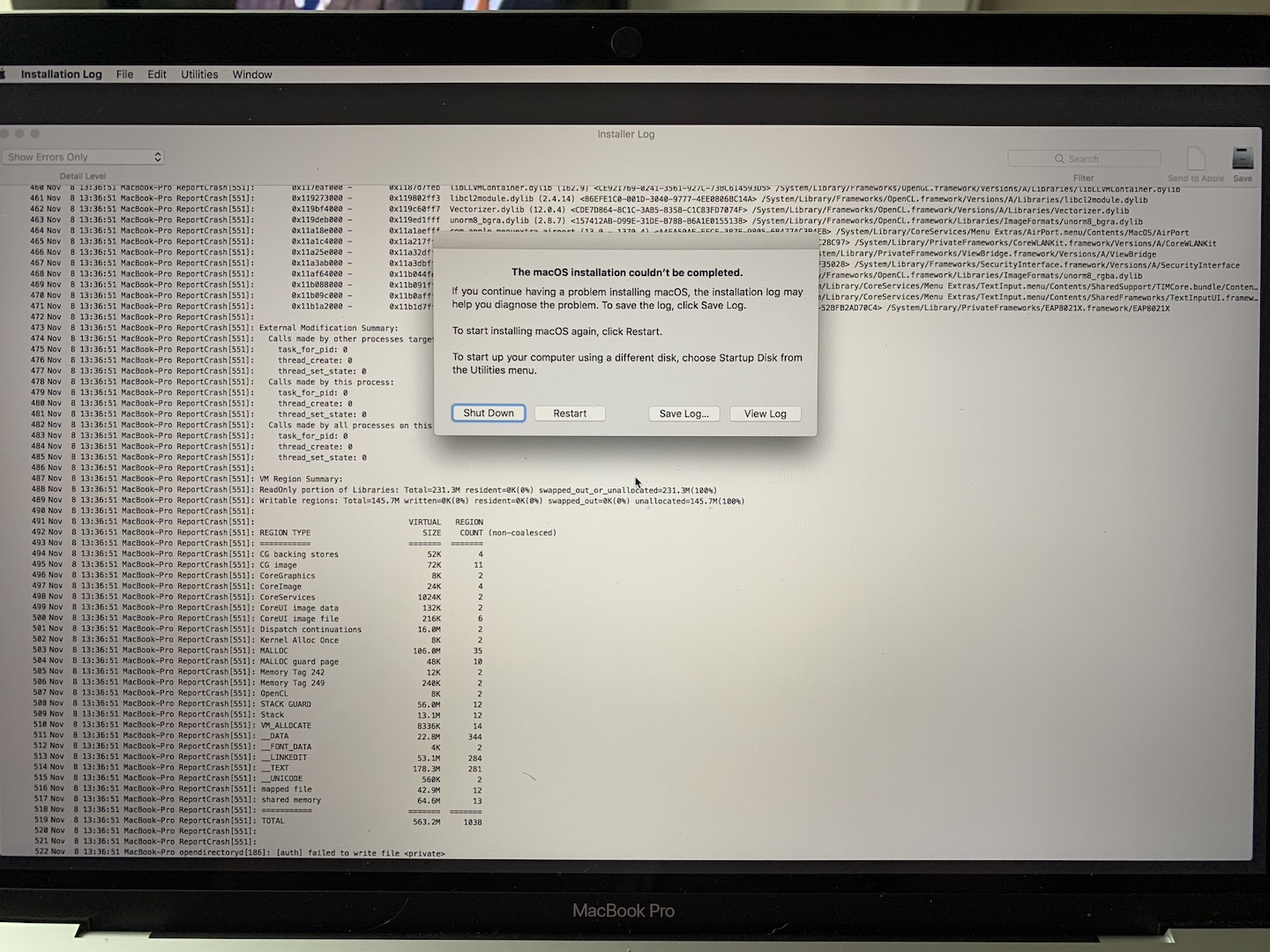Viewport: 1270px width, 952px height.
Task: Select the OpenCL log row
Action: (257, 694)
